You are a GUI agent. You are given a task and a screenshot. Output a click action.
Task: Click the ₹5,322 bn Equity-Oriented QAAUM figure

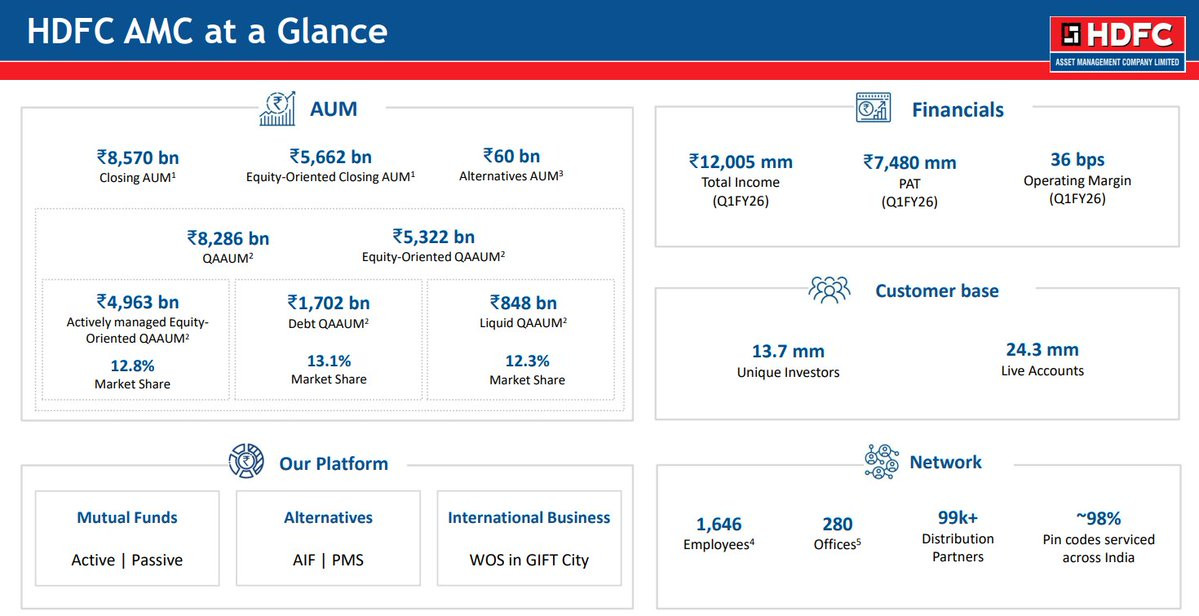click(x=434, y=236)
